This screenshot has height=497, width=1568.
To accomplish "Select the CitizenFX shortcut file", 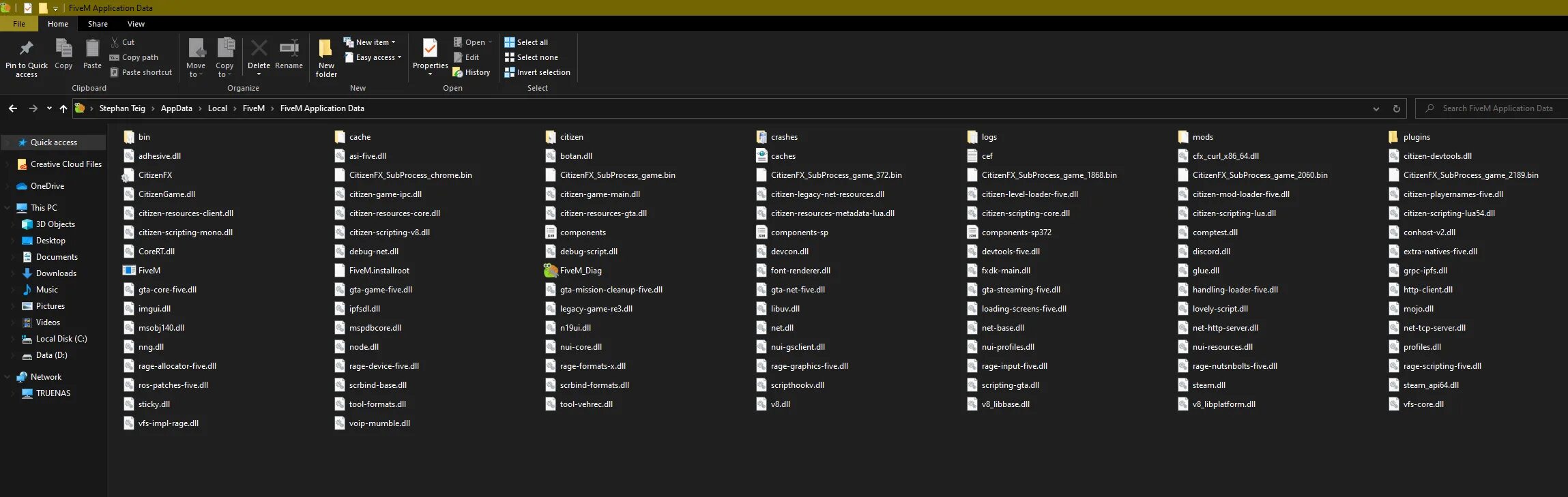I will click(x=147, y=175).
